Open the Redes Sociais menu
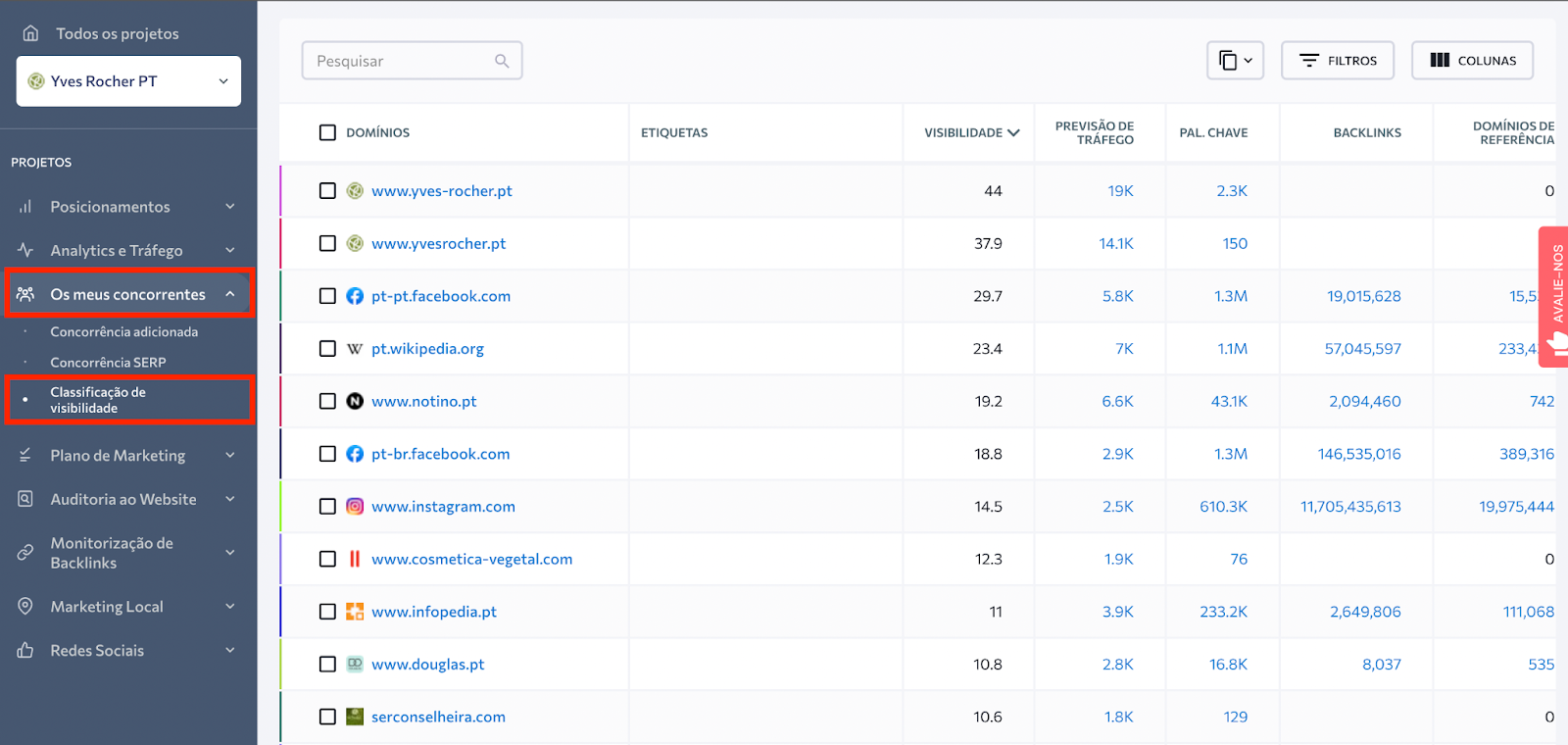1568x745 pixels. tap(97, 651)
